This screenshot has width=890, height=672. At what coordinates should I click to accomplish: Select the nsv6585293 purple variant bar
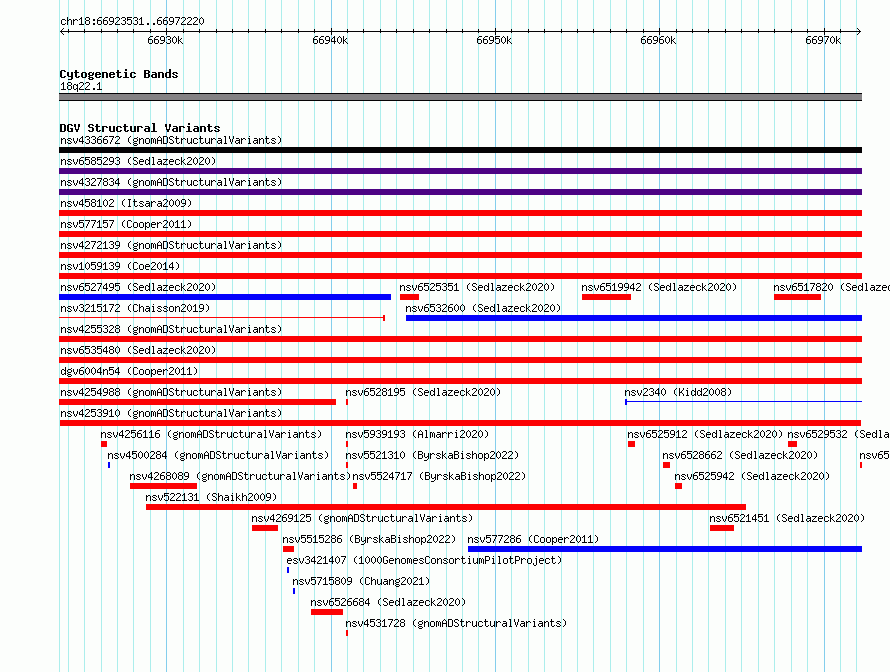point(460,171)
